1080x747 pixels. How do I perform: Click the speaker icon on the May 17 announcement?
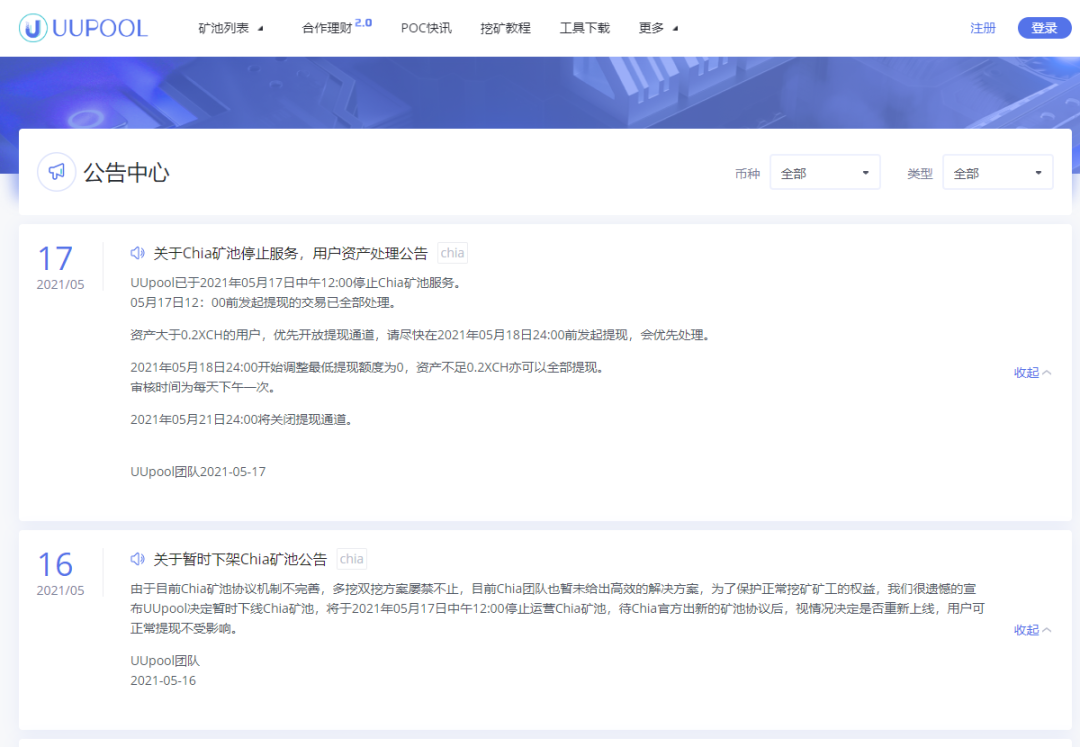point(138,252)
